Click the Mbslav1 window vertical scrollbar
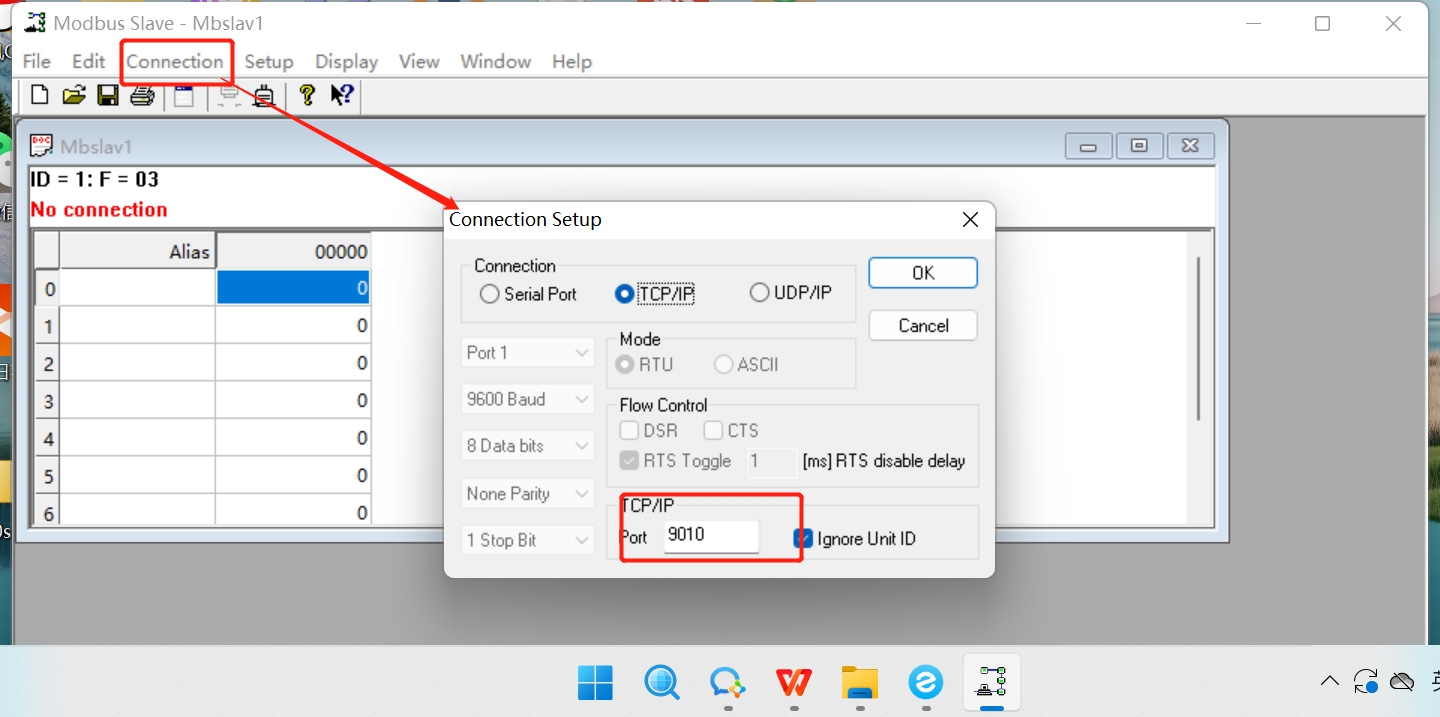 [1198, 340]
